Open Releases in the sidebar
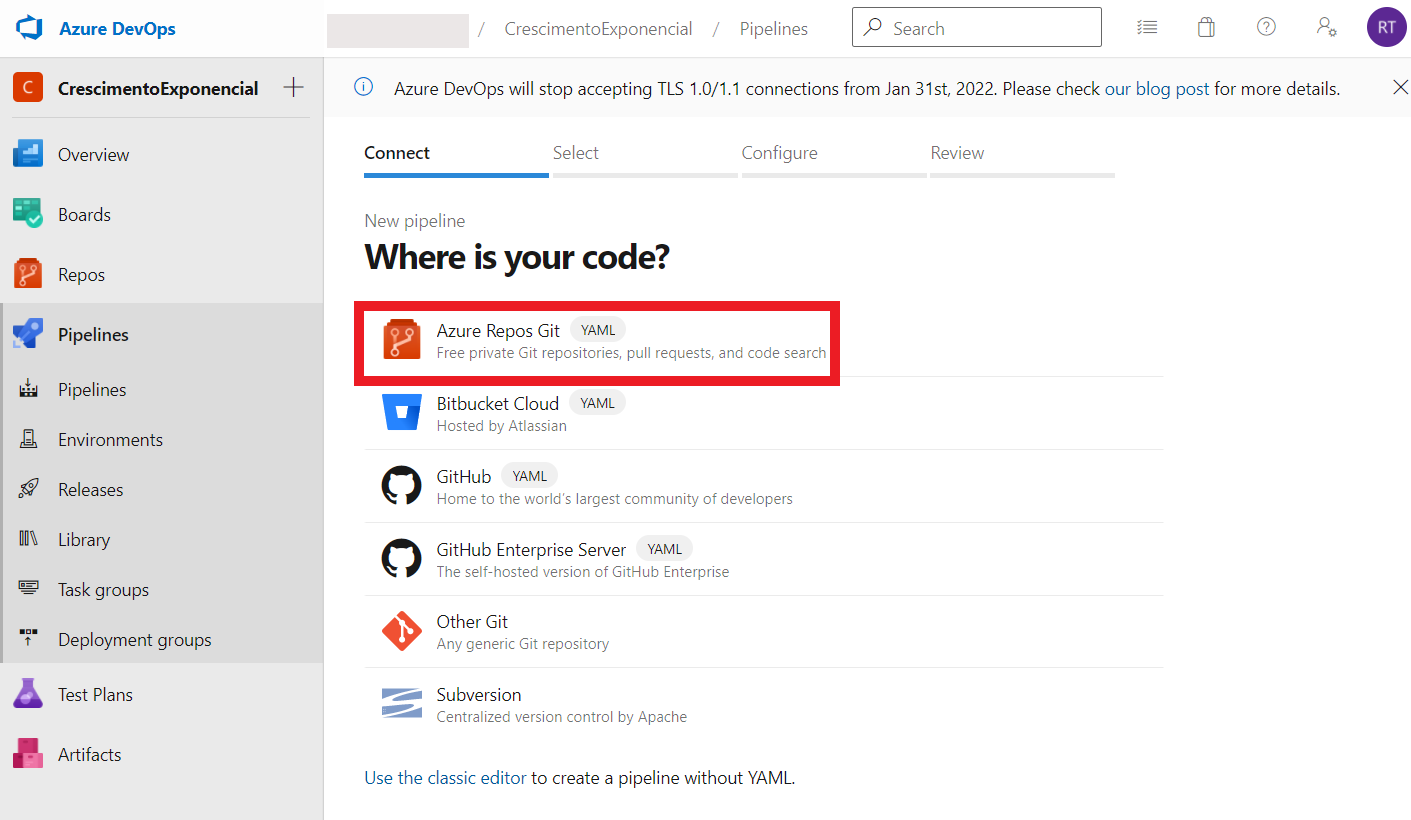This screenshot has height=820, width=1411. pos(162,489)
